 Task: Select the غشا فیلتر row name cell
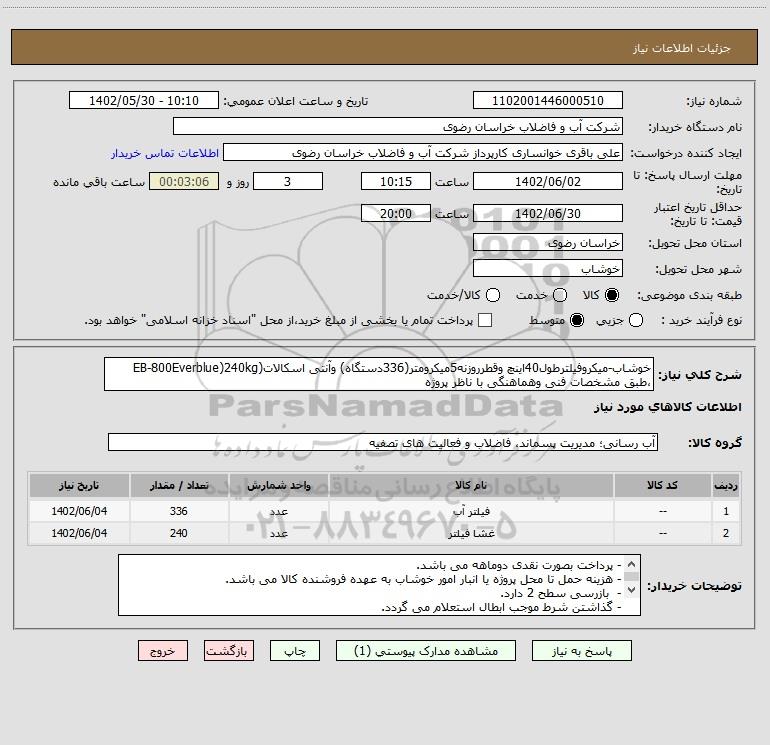pyautogui.click(x=471, y=533)
